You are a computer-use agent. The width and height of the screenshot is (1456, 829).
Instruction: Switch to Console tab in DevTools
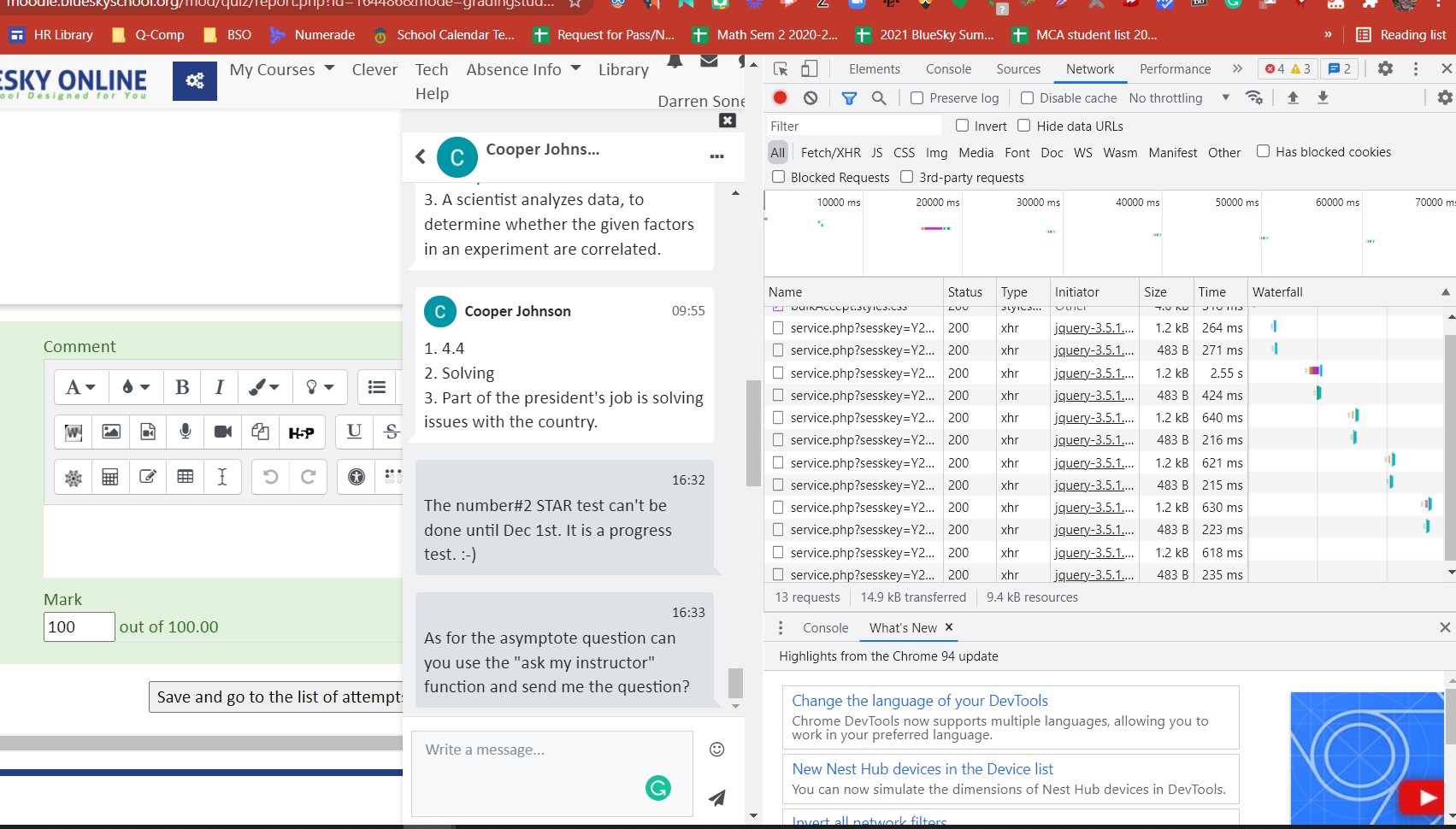pos(948,69)
